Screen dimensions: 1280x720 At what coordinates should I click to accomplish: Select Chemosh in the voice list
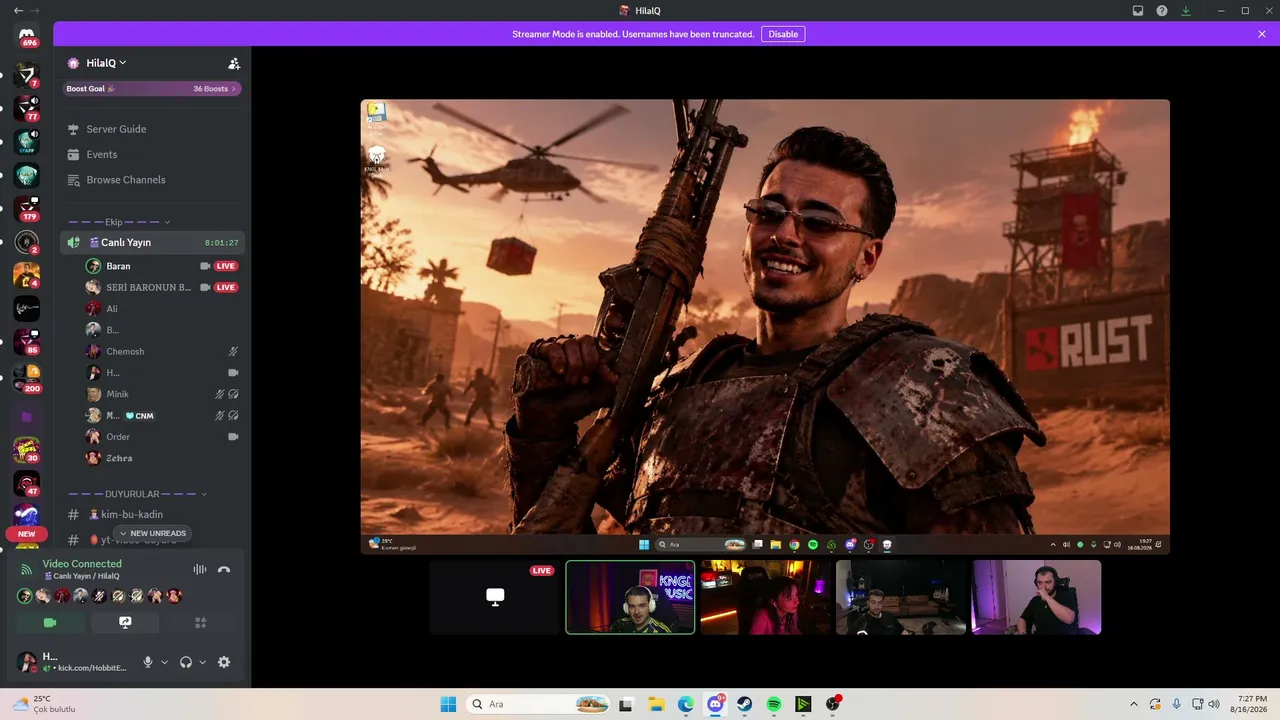(163, 351)
